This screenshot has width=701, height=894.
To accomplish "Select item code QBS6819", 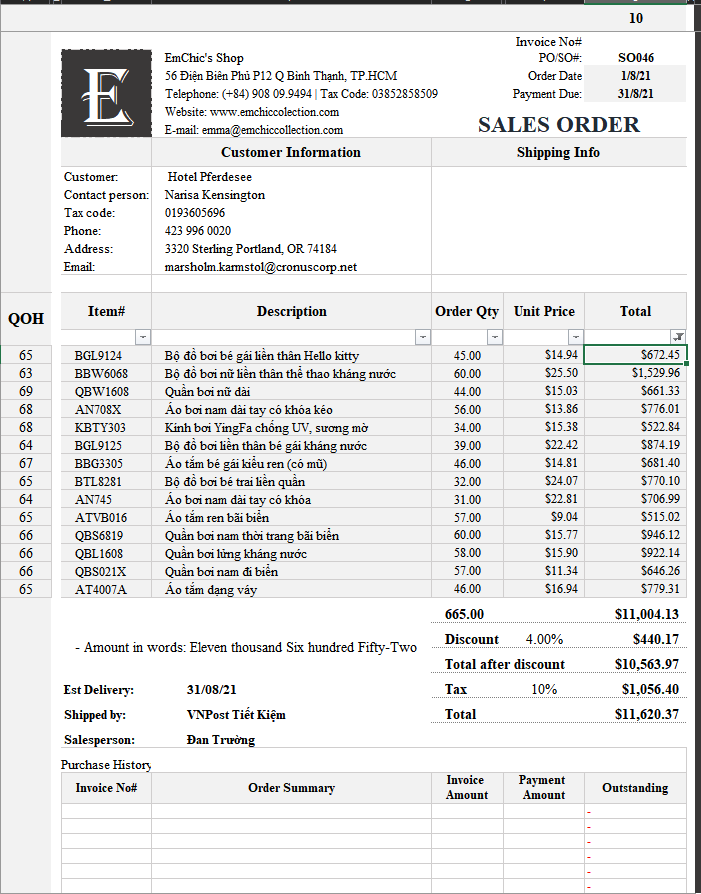I will 99,535.
